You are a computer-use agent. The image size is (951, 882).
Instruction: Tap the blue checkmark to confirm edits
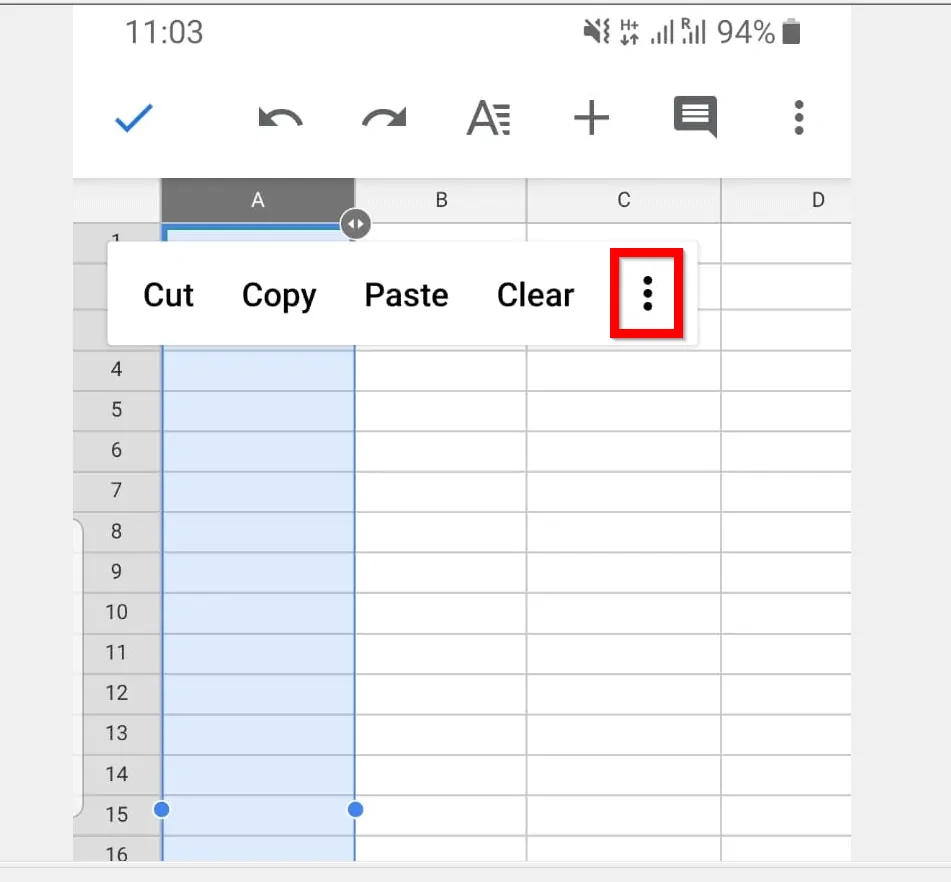pos(133,118)
